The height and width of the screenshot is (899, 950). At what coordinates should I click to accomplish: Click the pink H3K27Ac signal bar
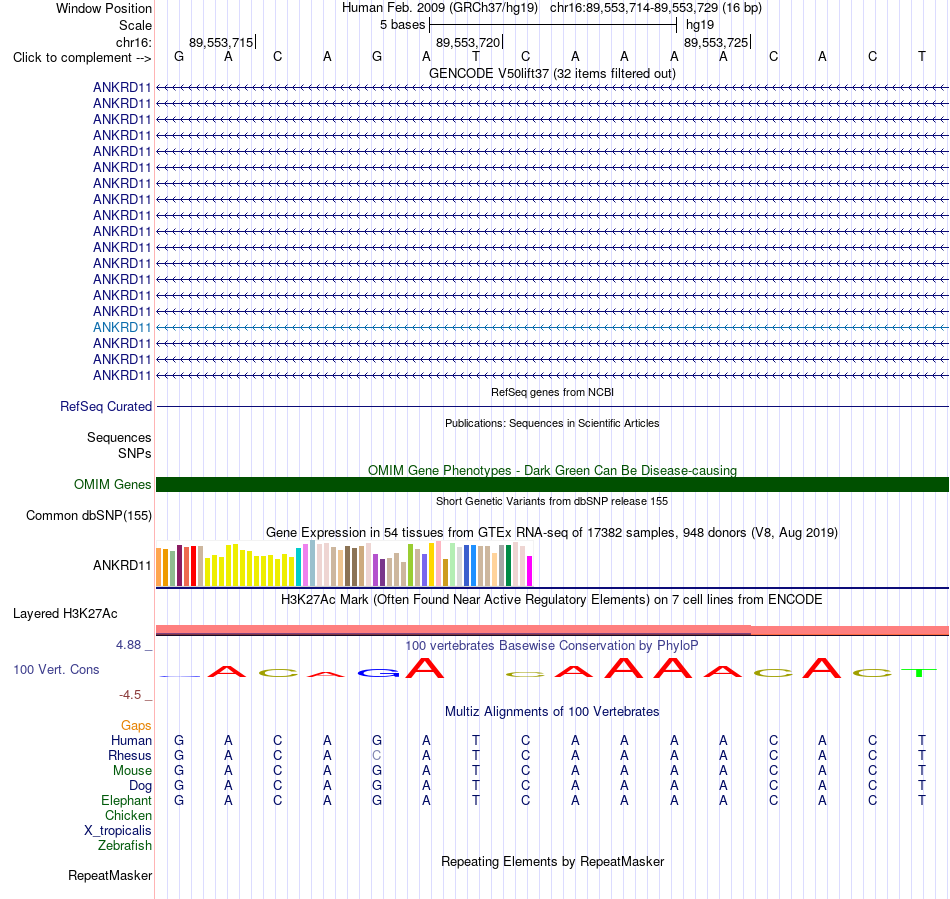coord(552,630)
